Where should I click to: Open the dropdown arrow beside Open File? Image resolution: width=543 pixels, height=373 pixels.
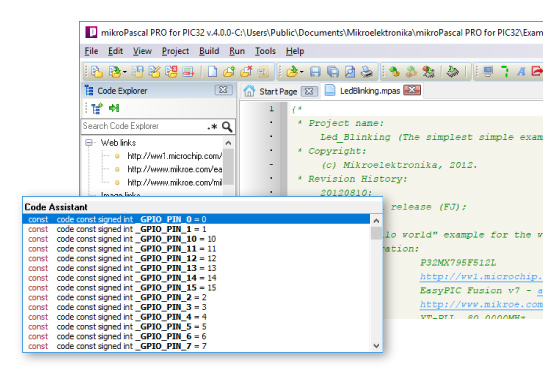(x=302, y=72)
